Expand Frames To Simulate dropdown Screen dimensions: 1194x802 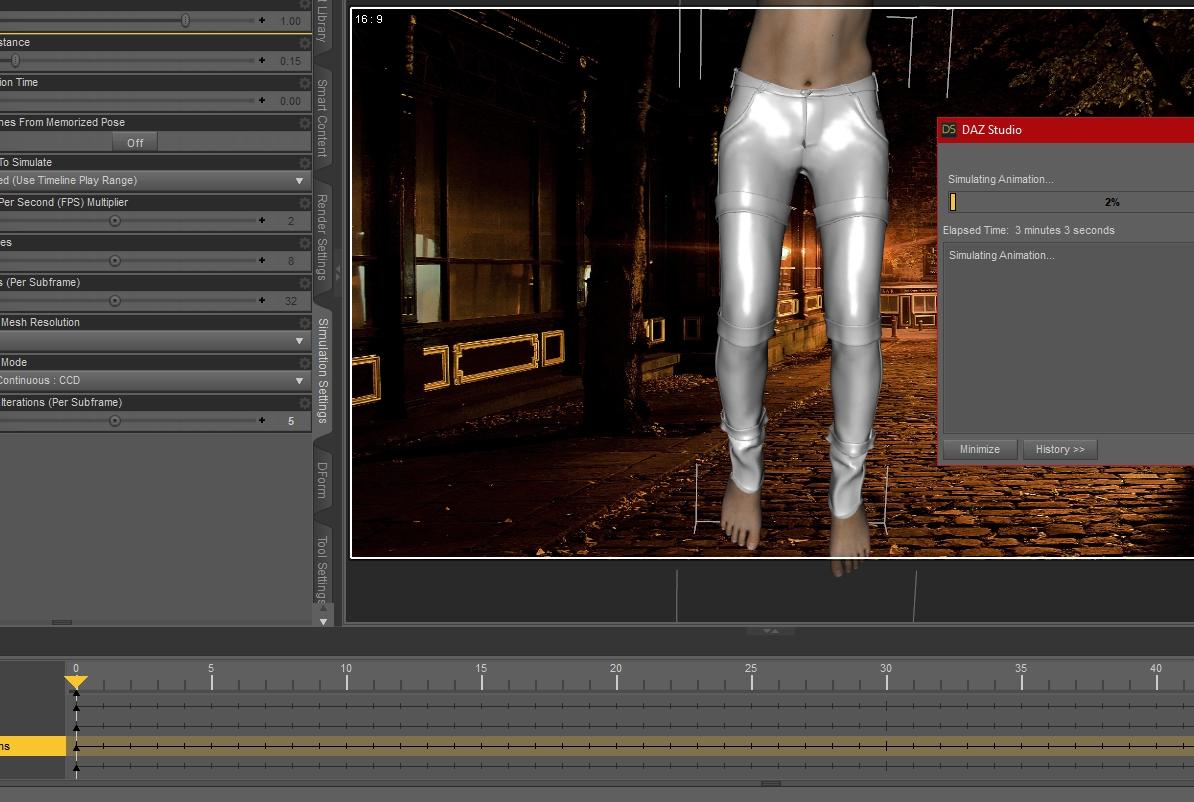tap(299, 181)
